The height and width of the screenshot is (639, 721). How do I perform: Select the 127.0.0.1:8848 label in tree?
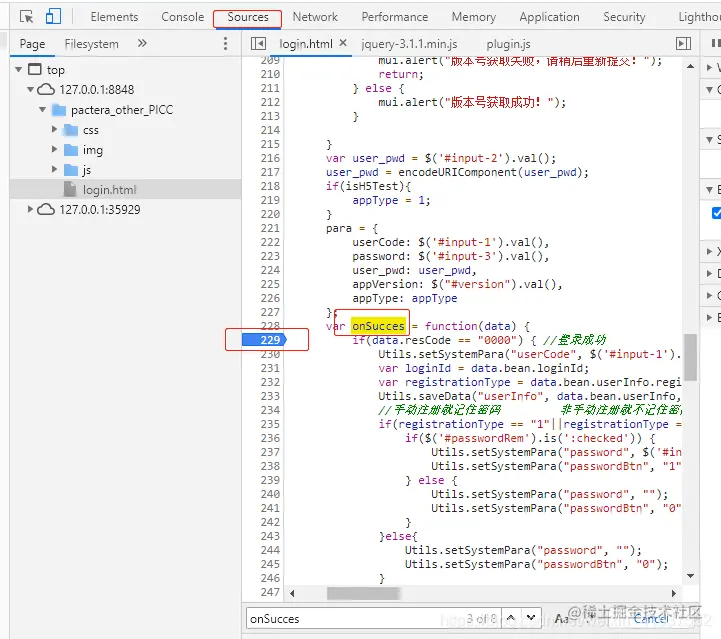tap(97, 90)
